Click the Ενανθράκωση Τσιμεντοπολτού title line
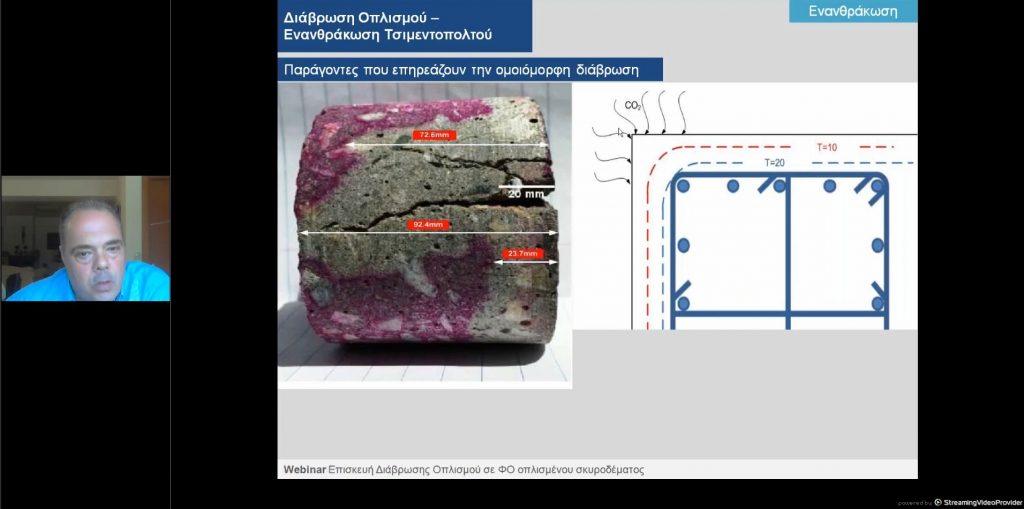This screenshot has width=1024, height=509. coord(388,37)
